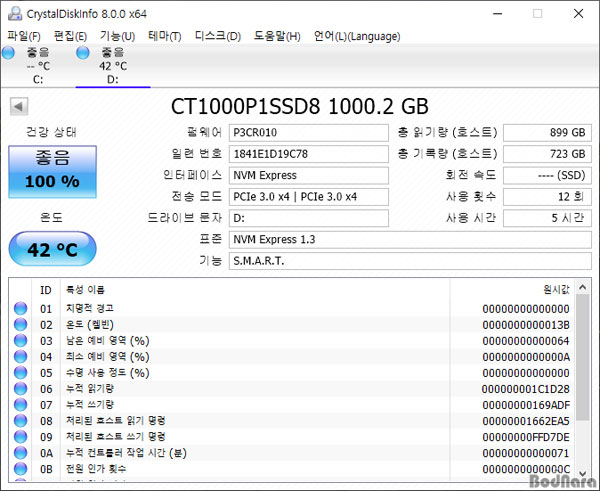Click the attribute list scroll down arrow
This screenshot has width=600, height=491.
583,473
